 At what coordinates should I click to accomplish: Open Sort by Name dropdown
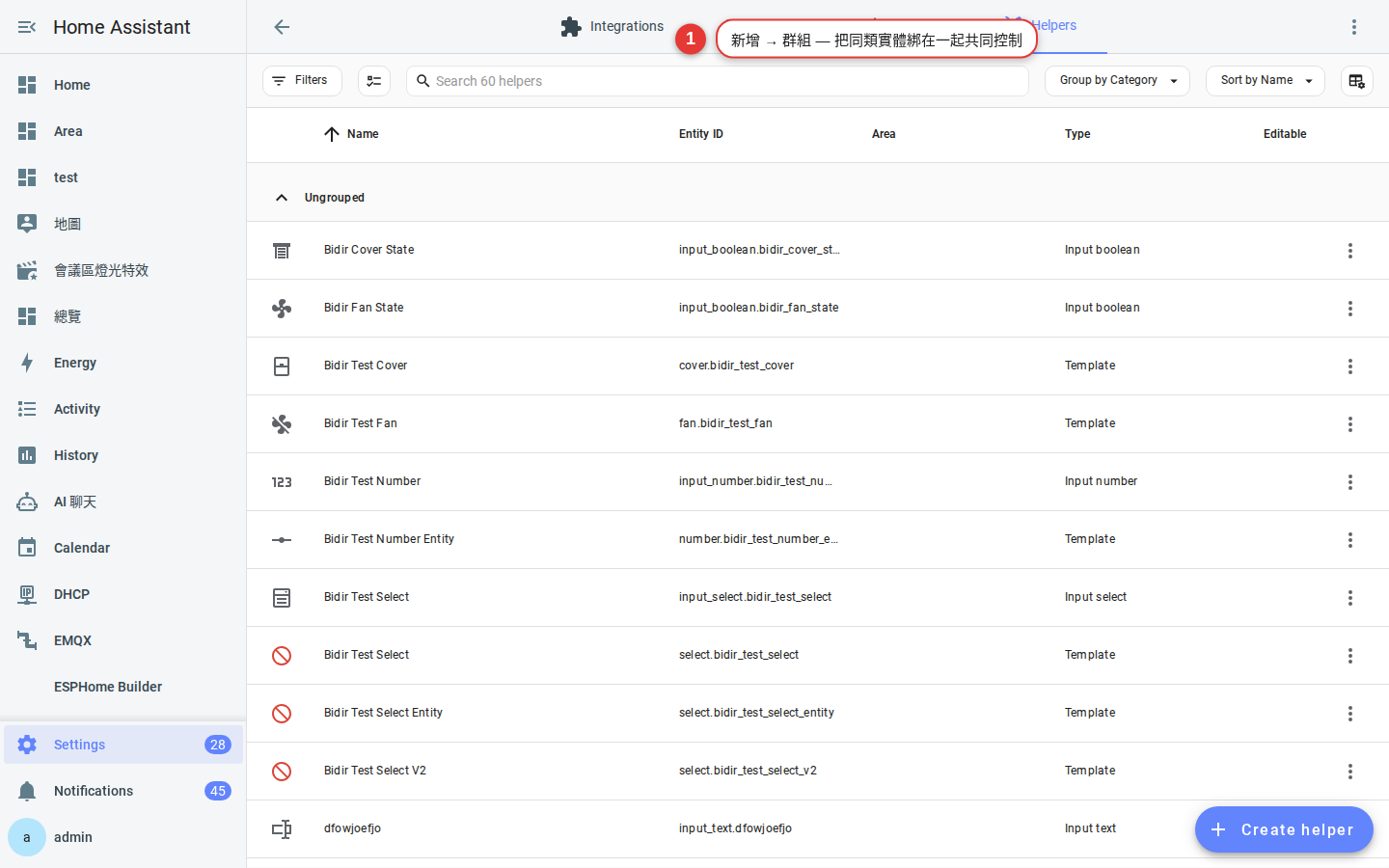[x=1266, y=81]
